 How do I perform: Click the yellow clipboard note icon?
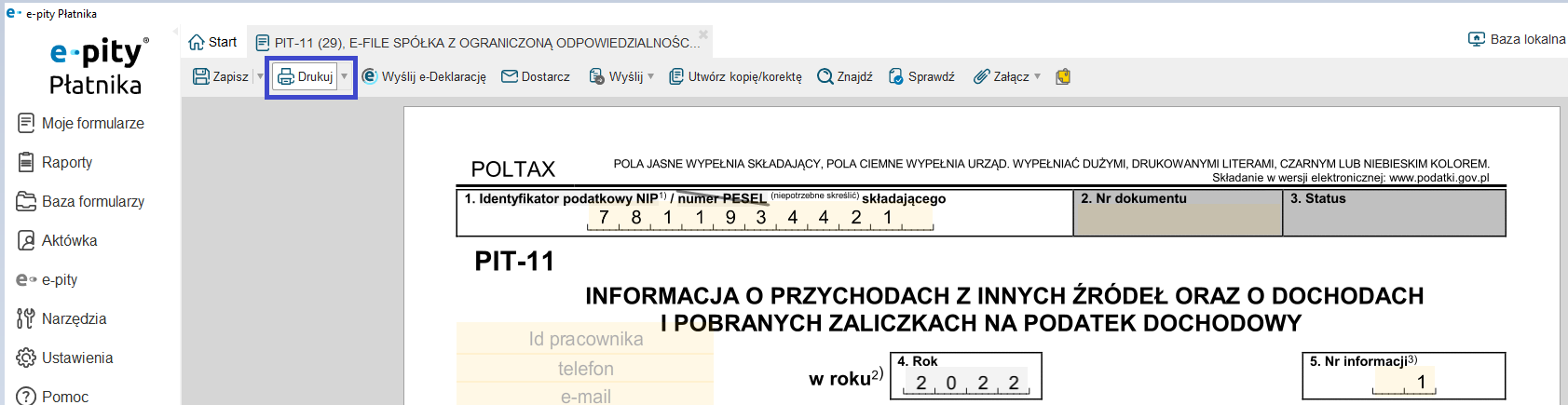pos(1063,76)
